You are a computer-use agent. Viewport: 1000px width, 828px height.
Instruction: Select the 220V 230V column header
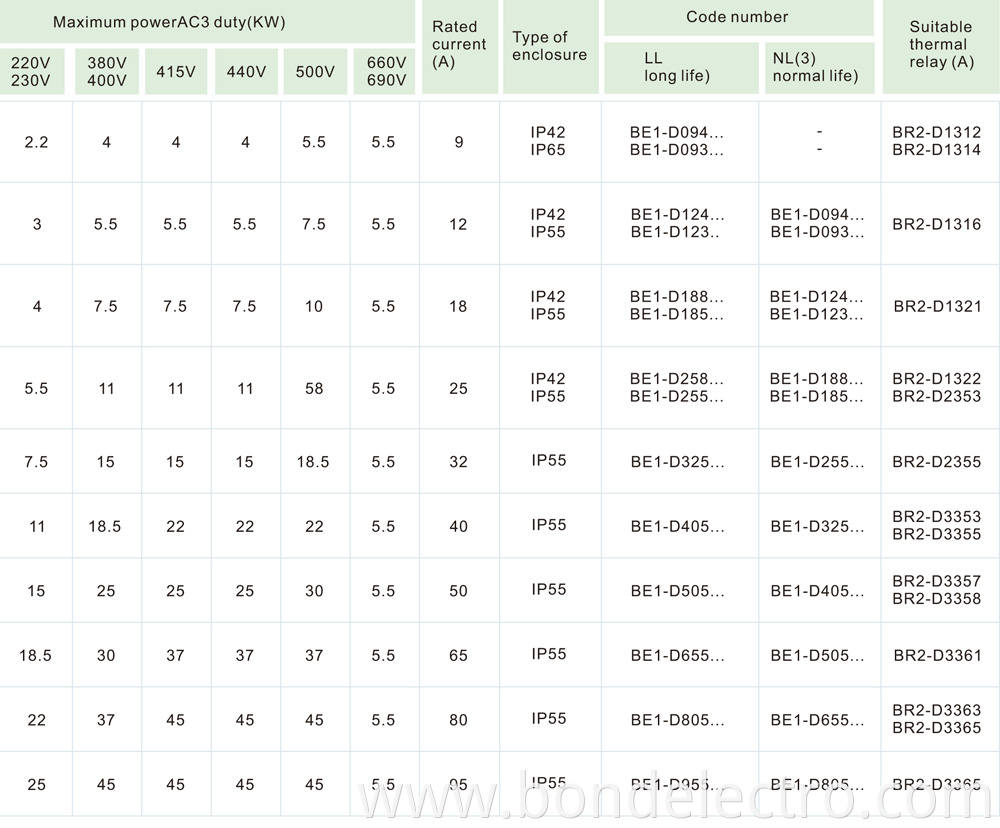[30, 71]
